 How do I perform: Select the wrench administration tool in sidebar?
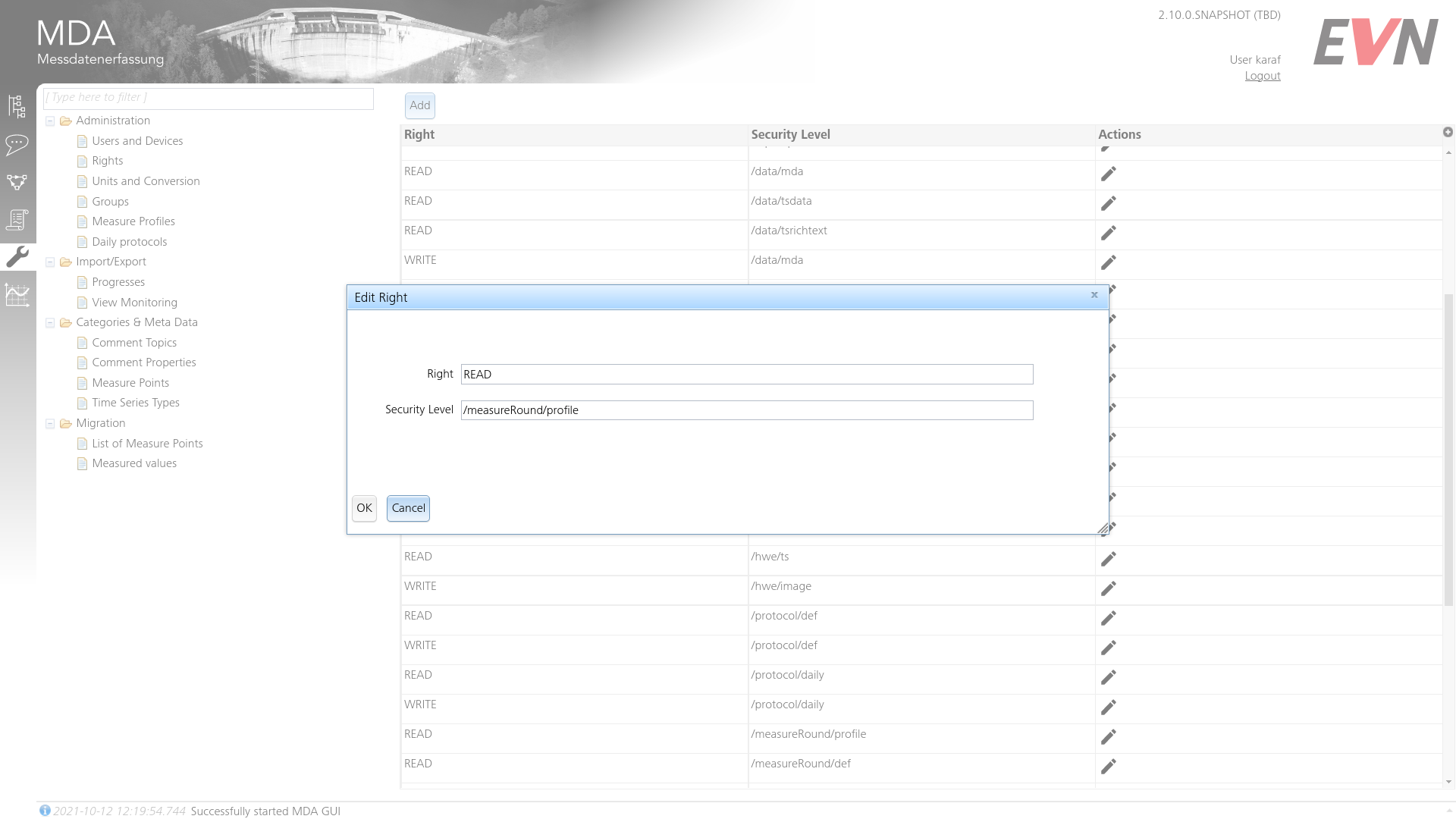click(17, 257)
